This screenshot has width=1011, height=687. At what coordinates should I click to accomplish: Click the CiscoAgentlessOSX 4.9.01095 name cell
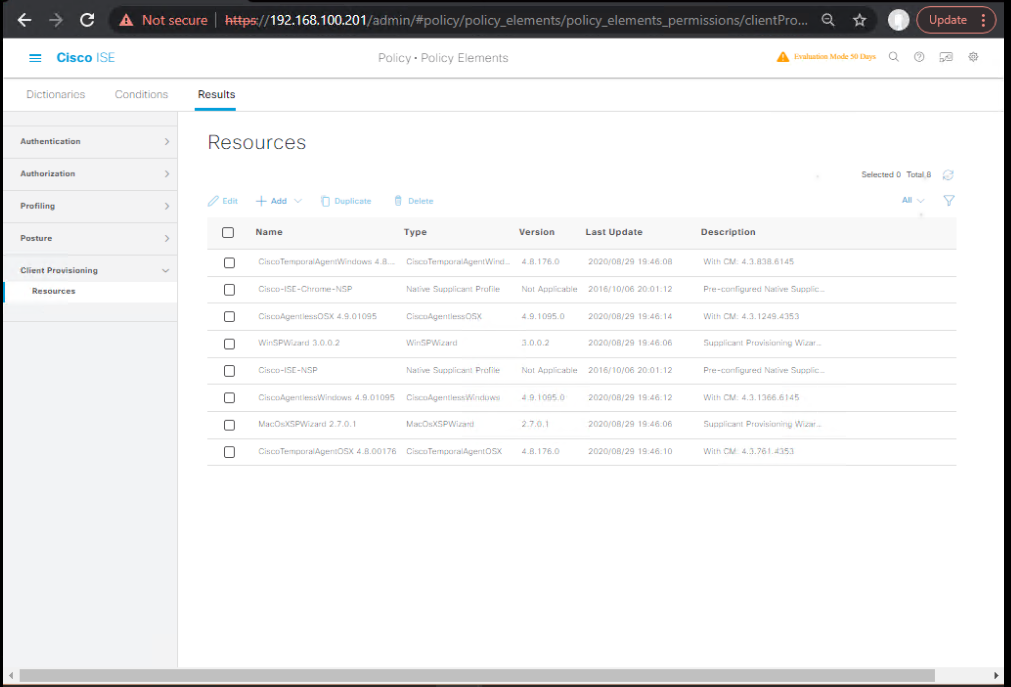317,316
